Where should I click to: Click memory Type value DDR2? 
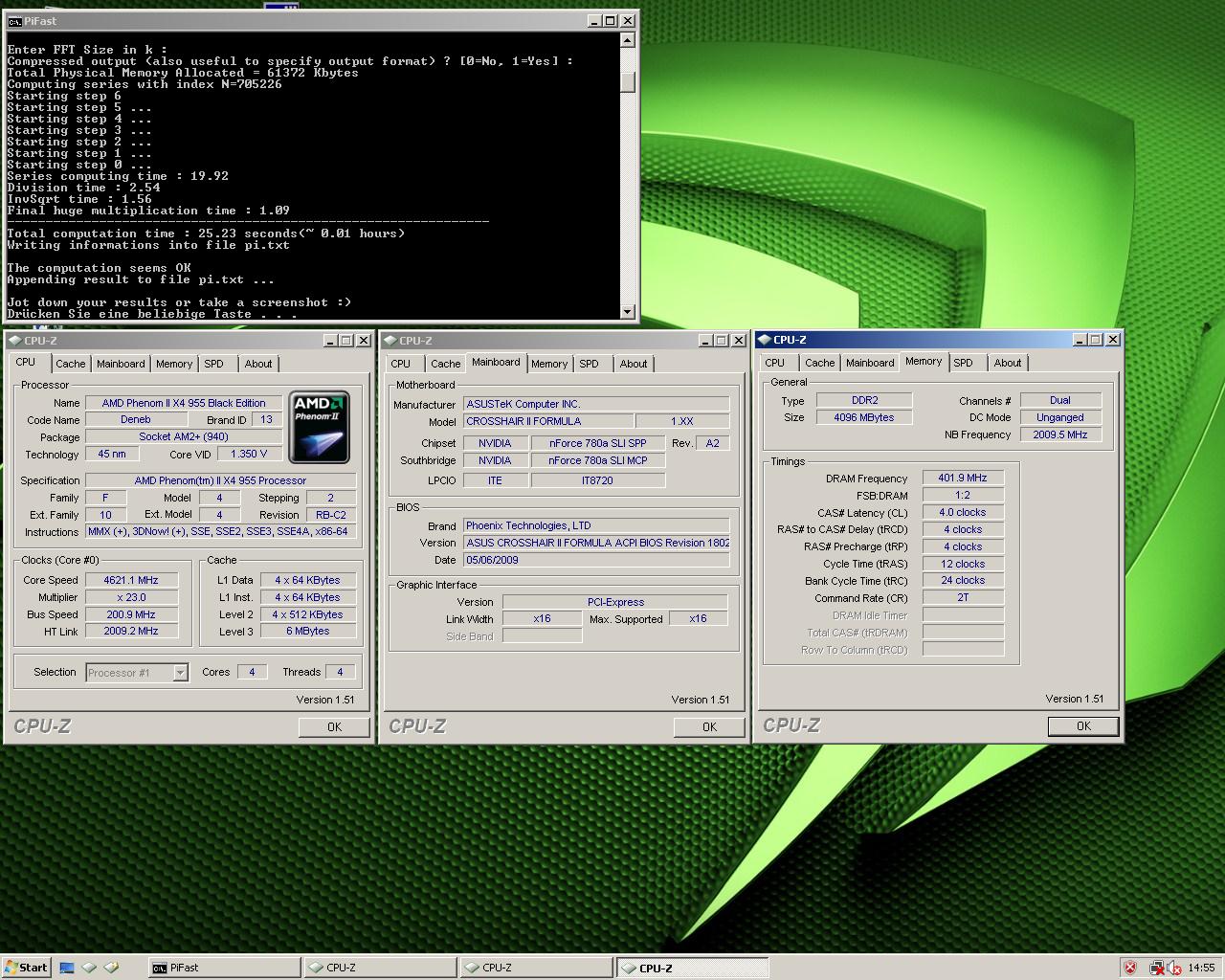tap(864, 400)
